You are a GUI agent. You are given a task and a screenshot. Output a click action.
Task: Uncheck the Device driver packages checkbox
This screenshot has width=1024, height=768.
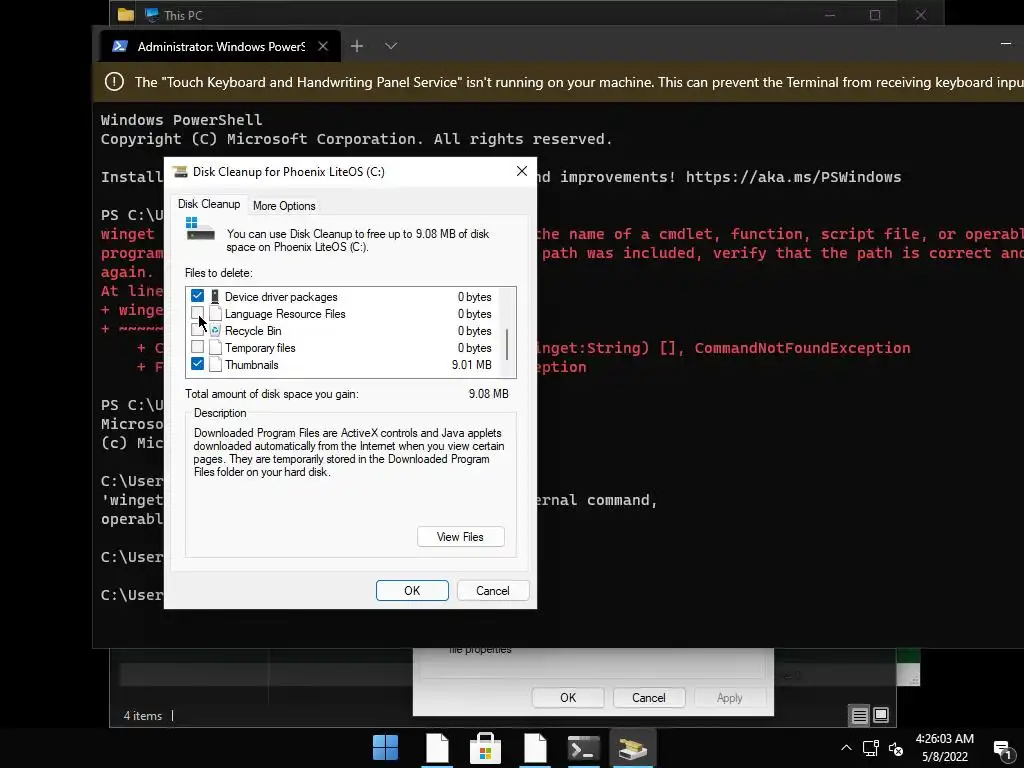tap(197, 296)
